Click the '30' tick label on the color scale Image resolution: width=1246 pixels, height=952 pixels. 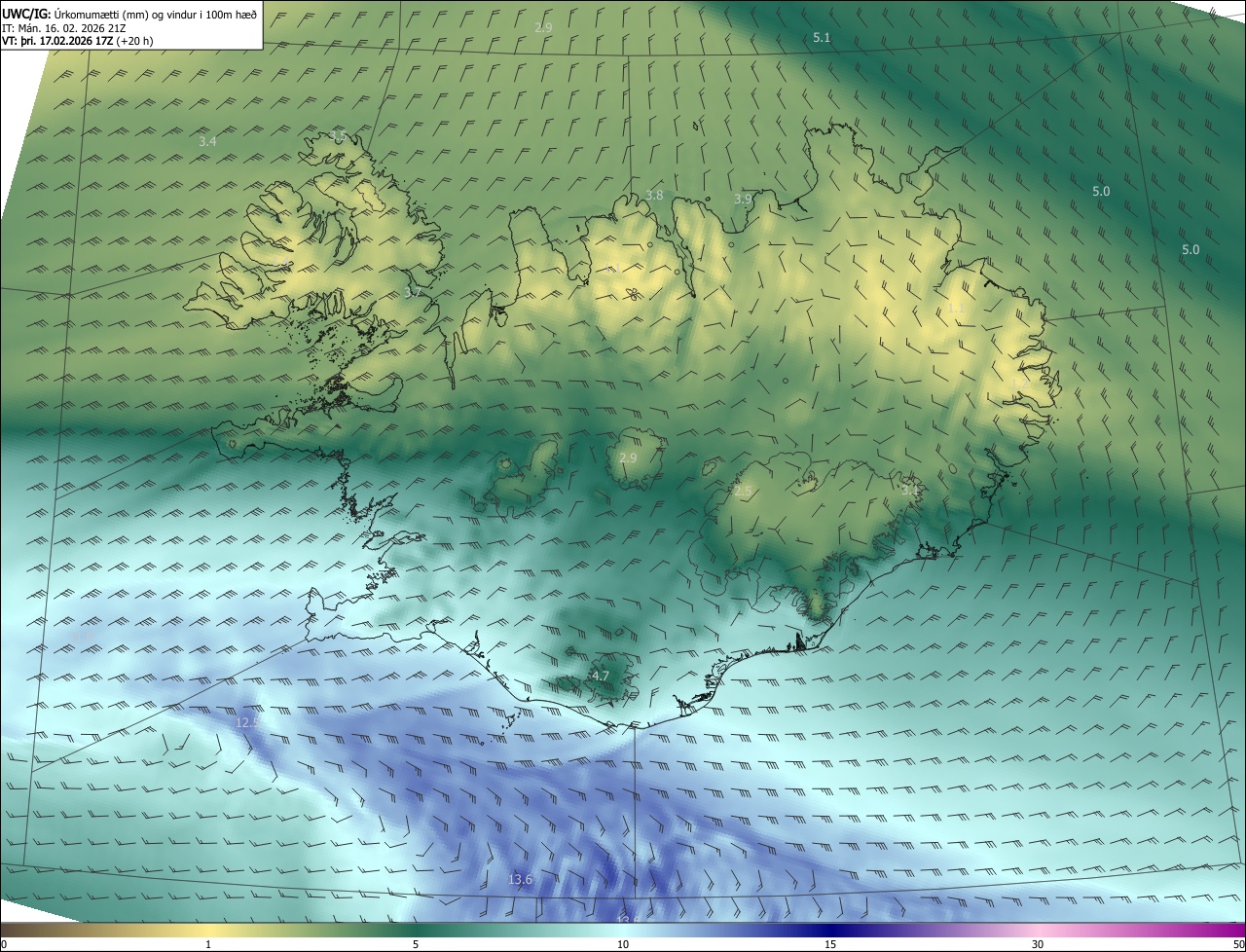[x=1038, y=944]
